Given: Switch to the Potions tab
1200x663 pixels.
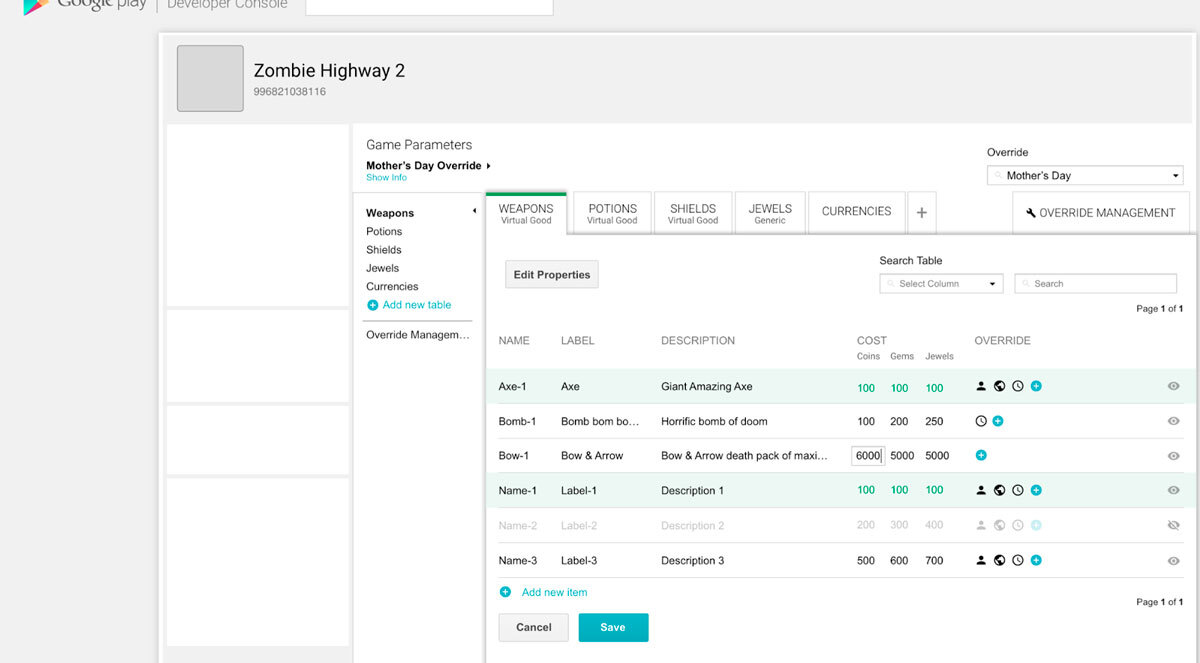Looking at the screenshot, I should [612, 213].
